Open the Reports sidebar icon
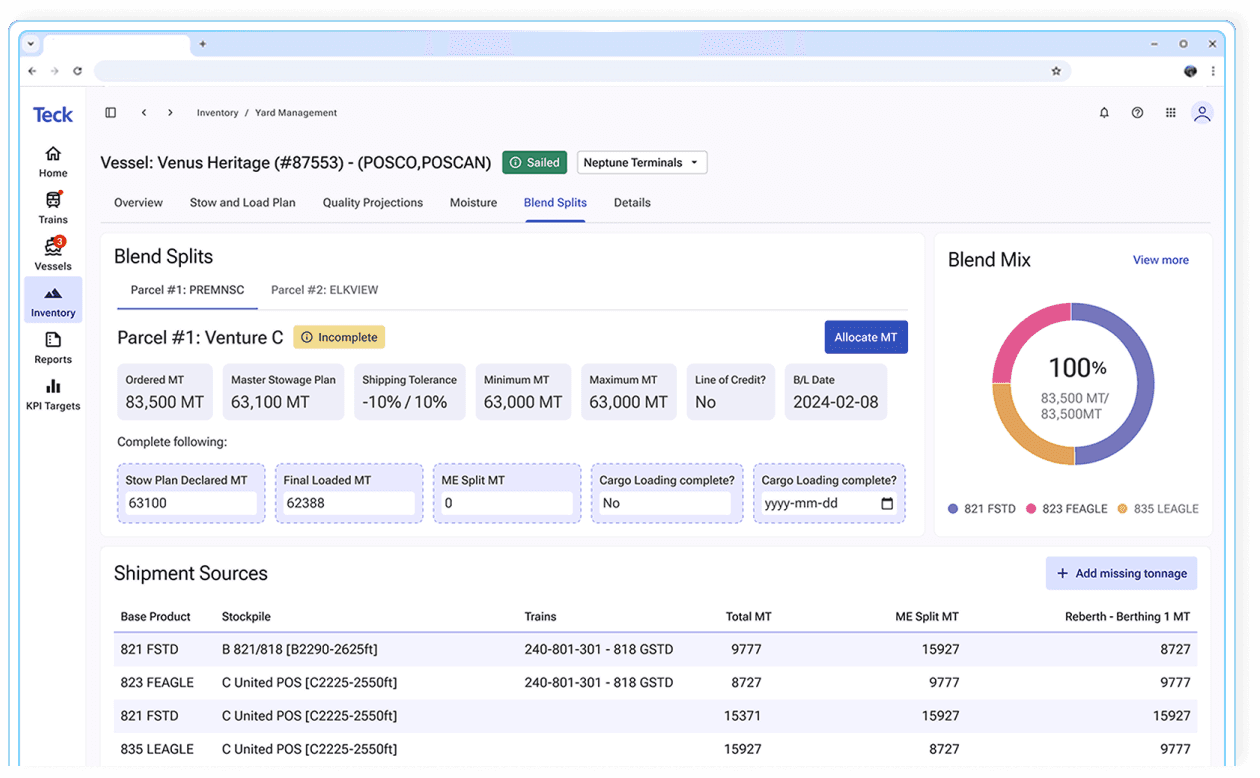Screen dimensions: 1260x778 pyautogui.click(x=53, y=347)
